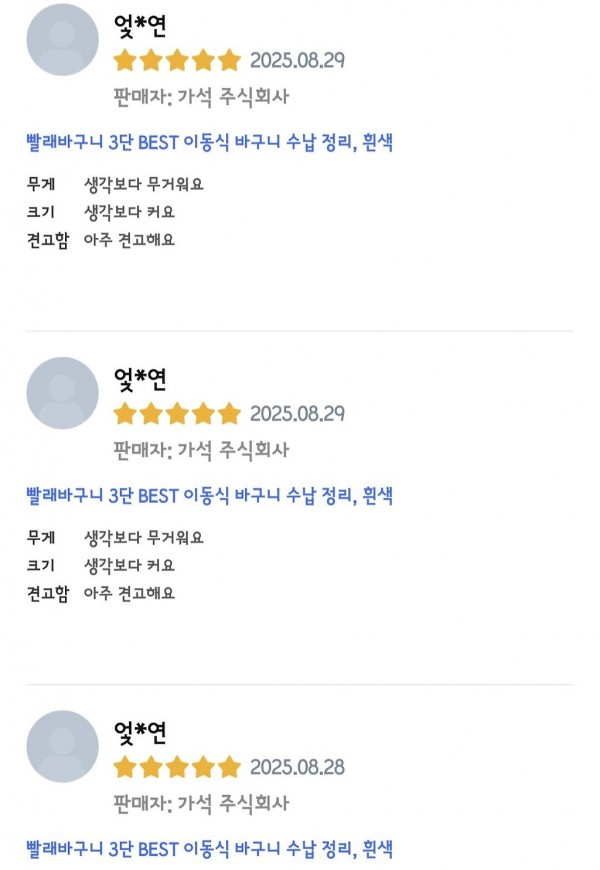Click the profile avatar of the first review

tap(62, 40)
